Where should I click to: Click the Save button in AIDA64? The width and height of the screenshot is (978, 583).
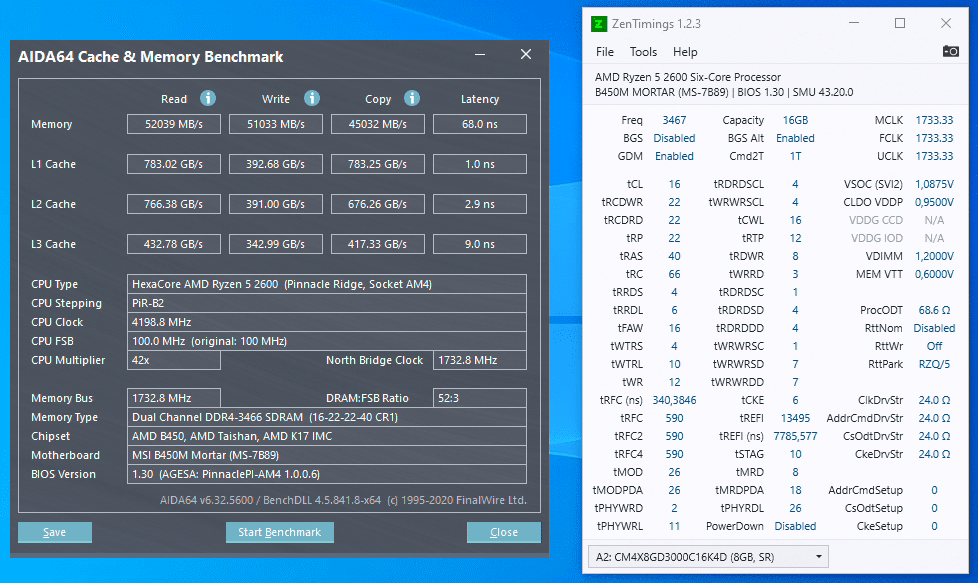(x=55, y=532)
